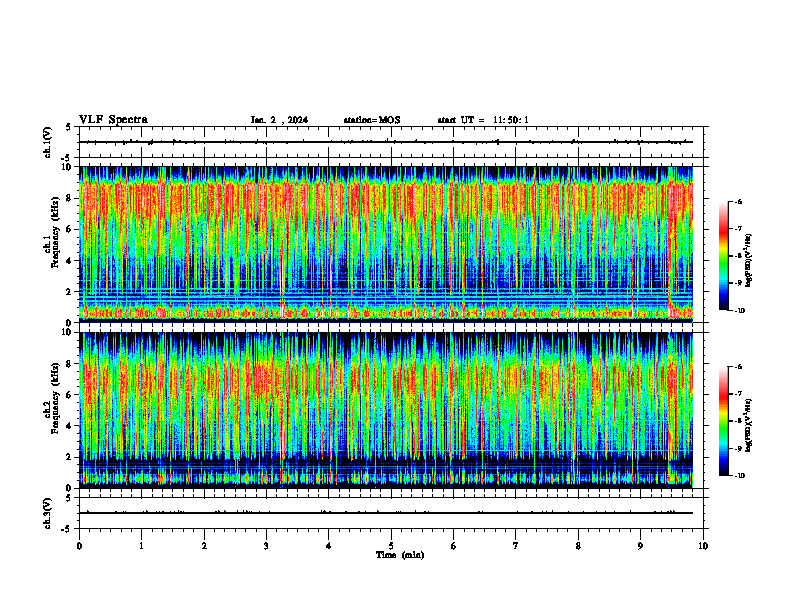This screenshot has height=612, width=792.
Task: Click the "ch.1(V)" axis label at top
Action: [x=47, y=142]
